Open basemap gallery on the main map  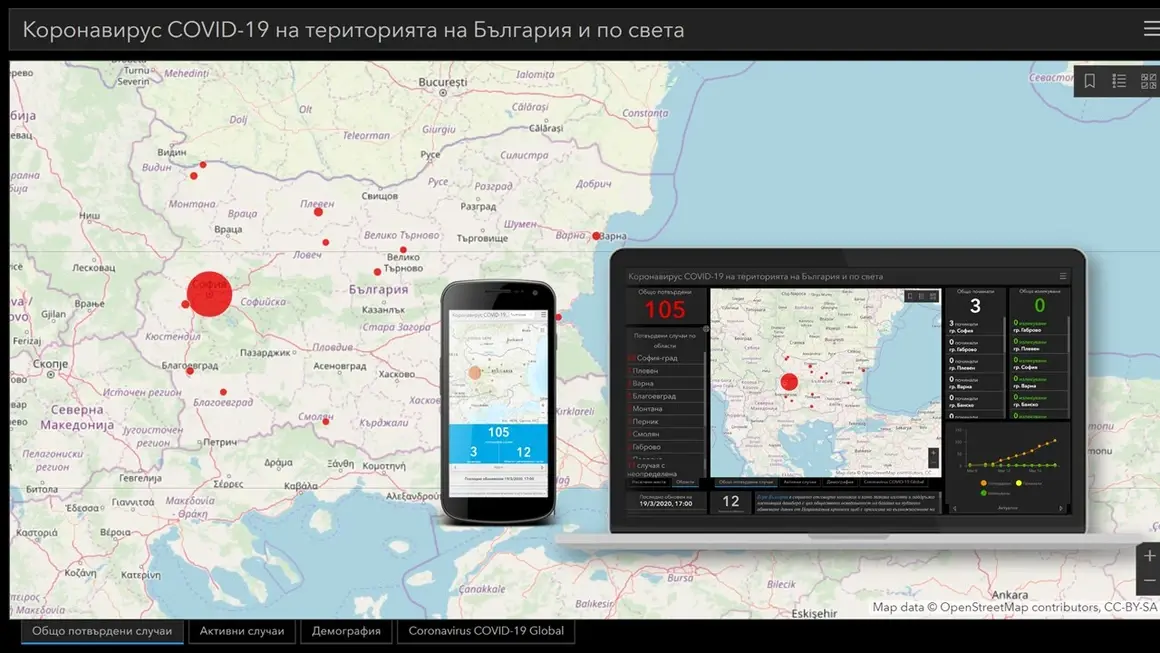(1148, 81)
